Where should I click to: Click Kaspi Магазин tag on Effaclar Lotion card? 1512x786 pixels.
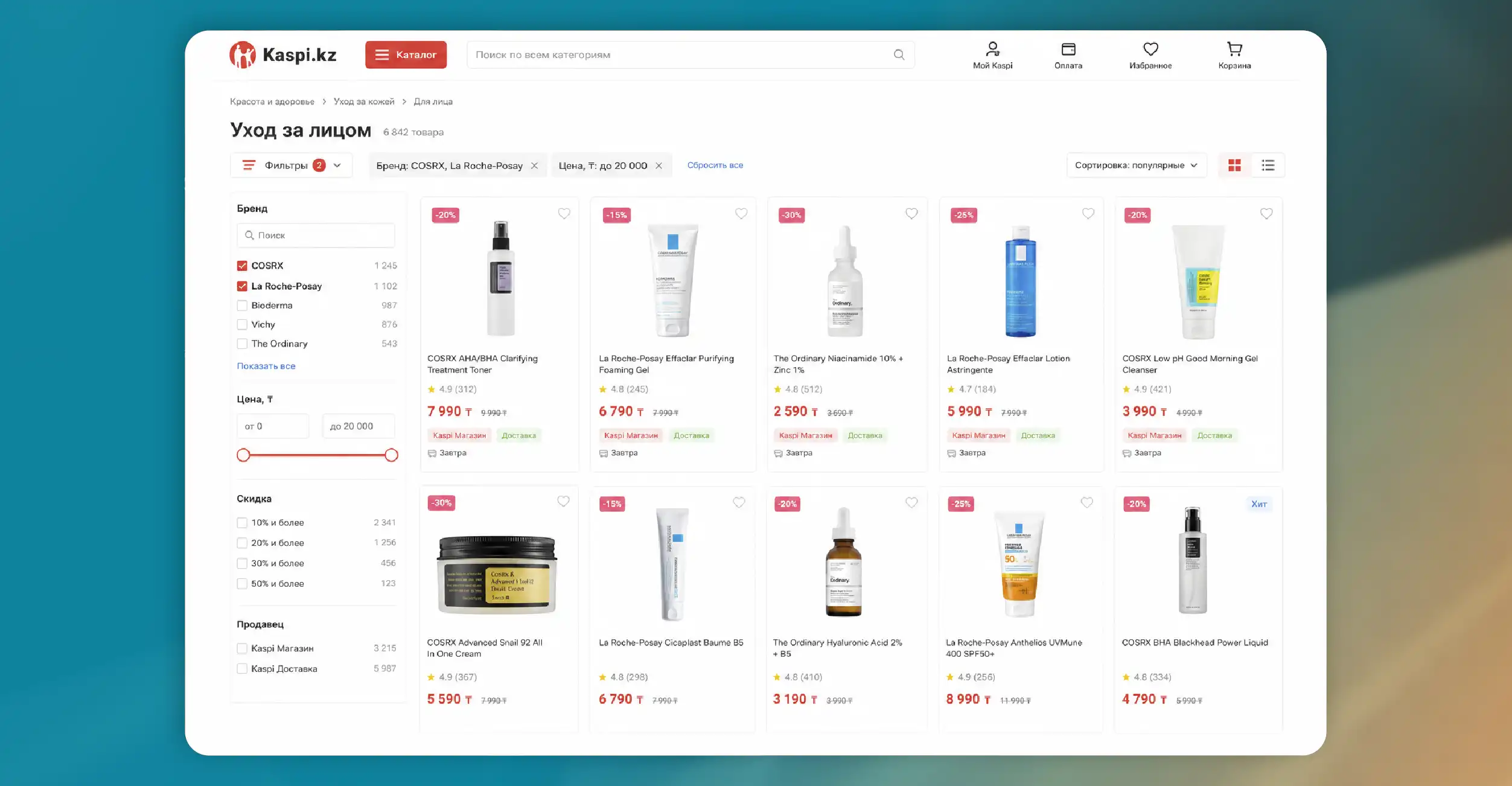978,436
